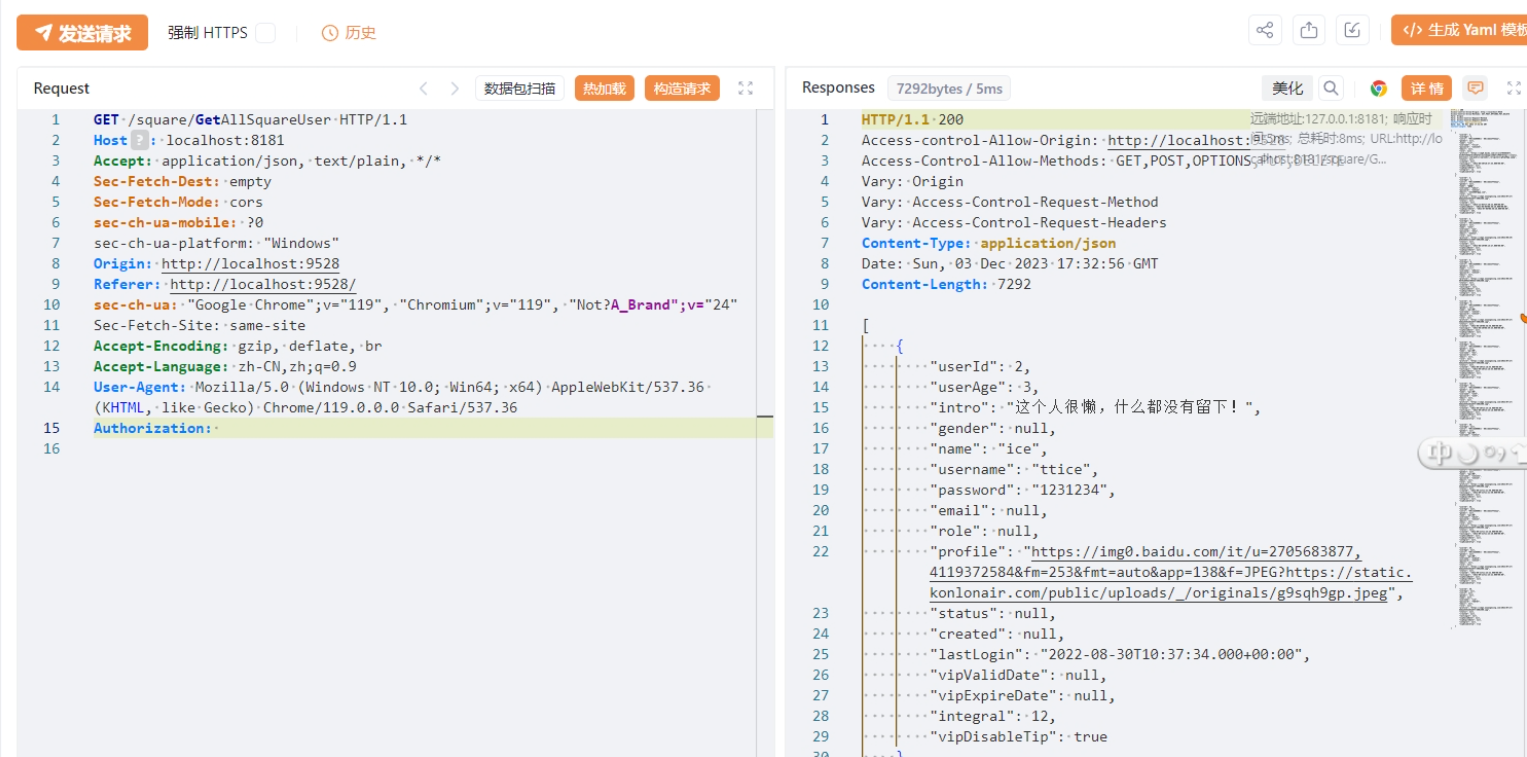This screenshot has width=1527, height=757.
Task: Click the 7292bytes / 5ms size tag
Action: (x=948, y=88)
